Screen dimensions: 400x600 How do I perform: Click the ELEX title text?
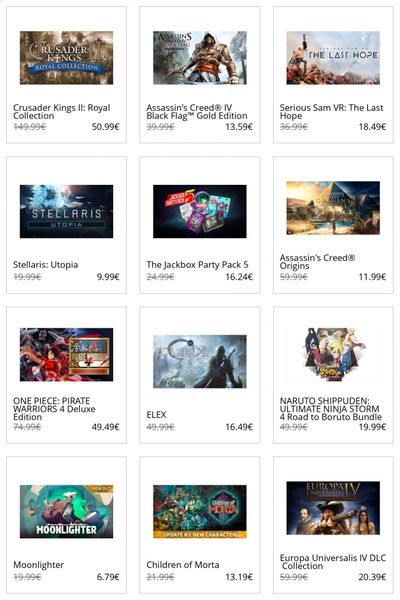pyautogui.click(x=156, y=414)
